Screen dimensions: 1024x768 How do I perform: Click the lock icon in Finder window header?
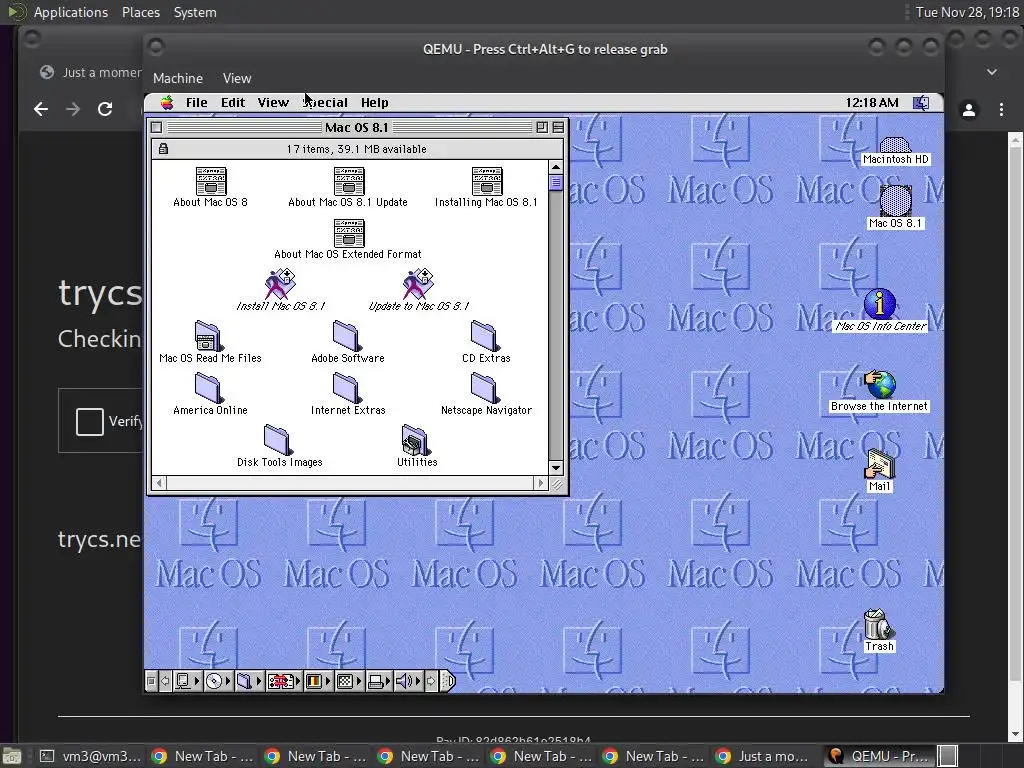163,149
